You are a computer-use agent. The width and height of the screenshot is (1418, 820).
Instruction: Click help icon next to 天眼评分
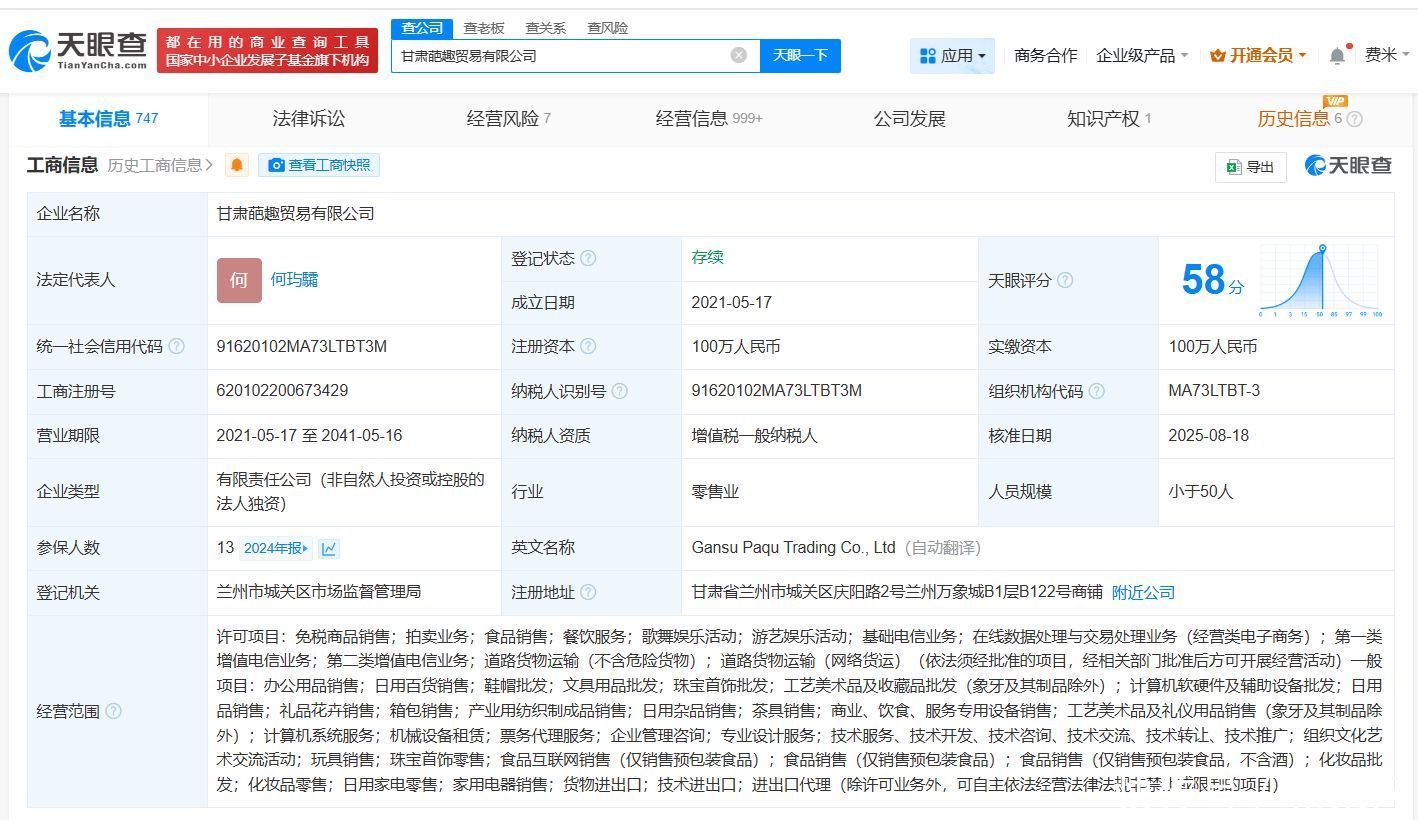point(1065,280)
